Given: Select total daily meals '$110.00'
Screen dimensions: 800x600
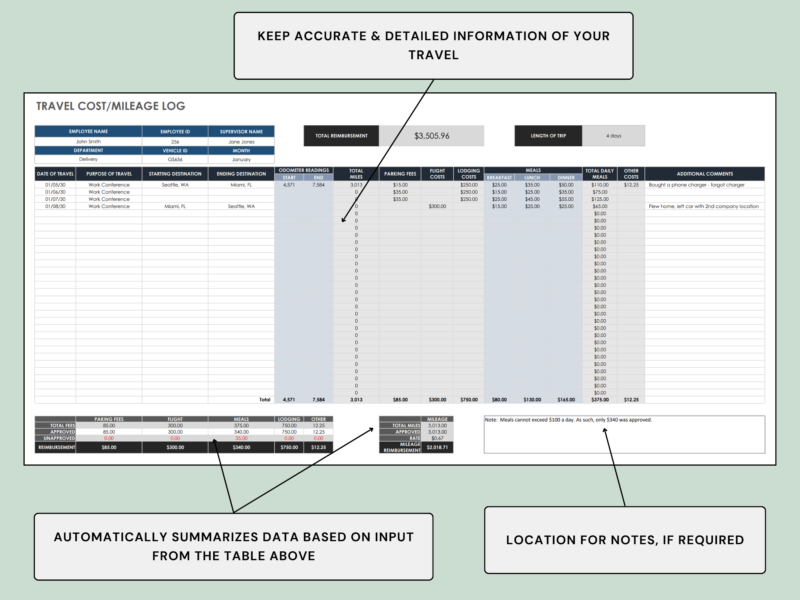Looking at the screenshot, I should [x=600, y=185].
